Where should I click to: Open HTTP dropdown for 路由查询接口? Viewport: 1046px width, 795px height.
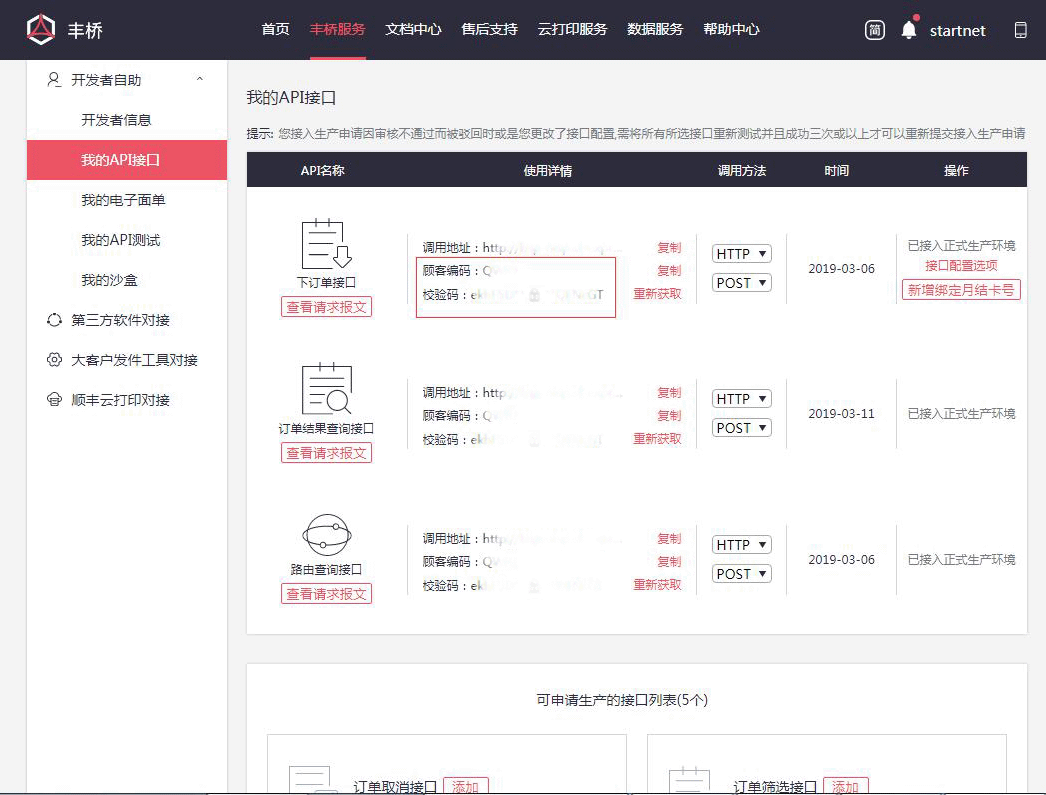click(742, 545)
